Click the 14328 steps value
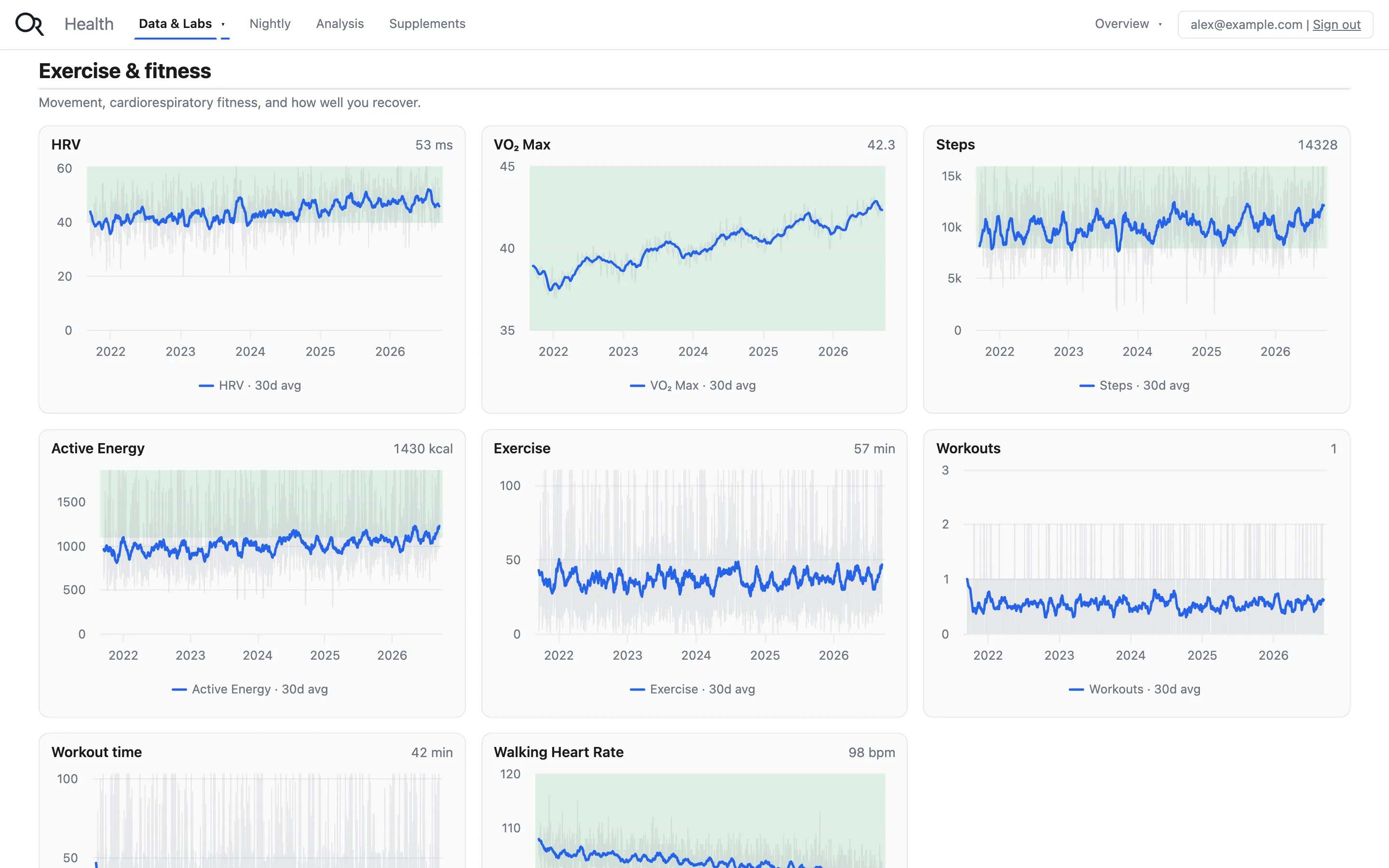 pos(1318,145)
